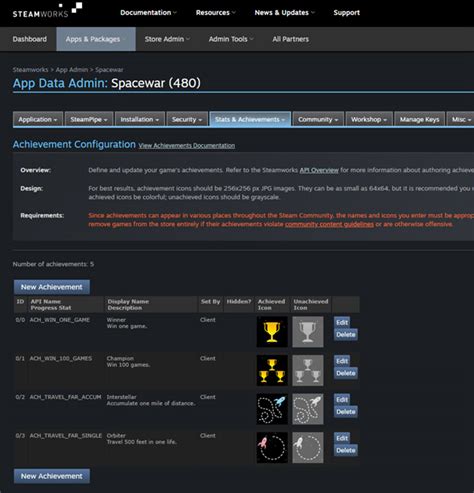Click the Number of achievements: 5 text
This screenshot has width=474, height=493.
click(53, 264)
